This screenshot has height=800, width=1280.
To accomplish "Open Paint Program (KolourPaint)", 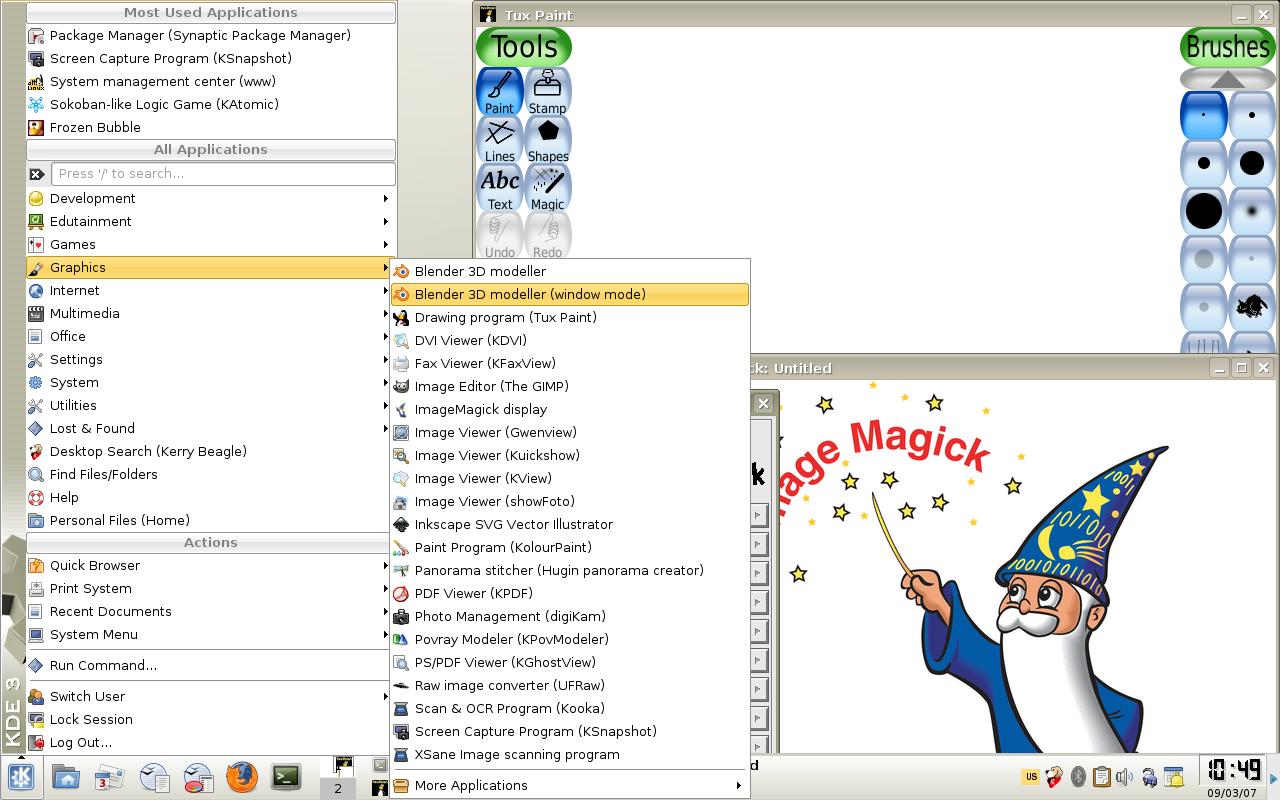I will 569,547.
